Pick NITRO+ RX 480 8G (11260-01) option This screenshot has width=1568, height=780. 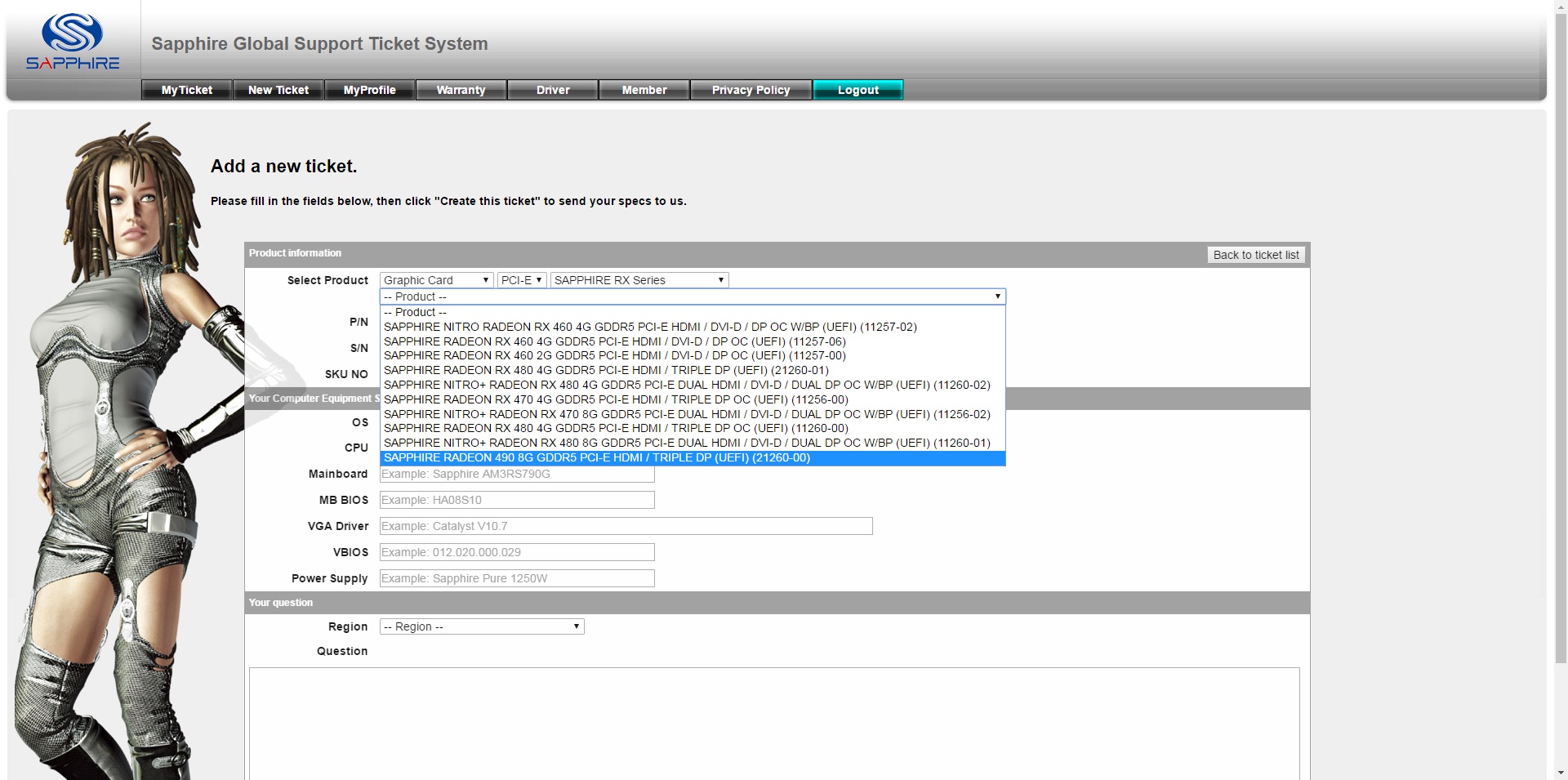pyautogui.click(x=686, y=443)
